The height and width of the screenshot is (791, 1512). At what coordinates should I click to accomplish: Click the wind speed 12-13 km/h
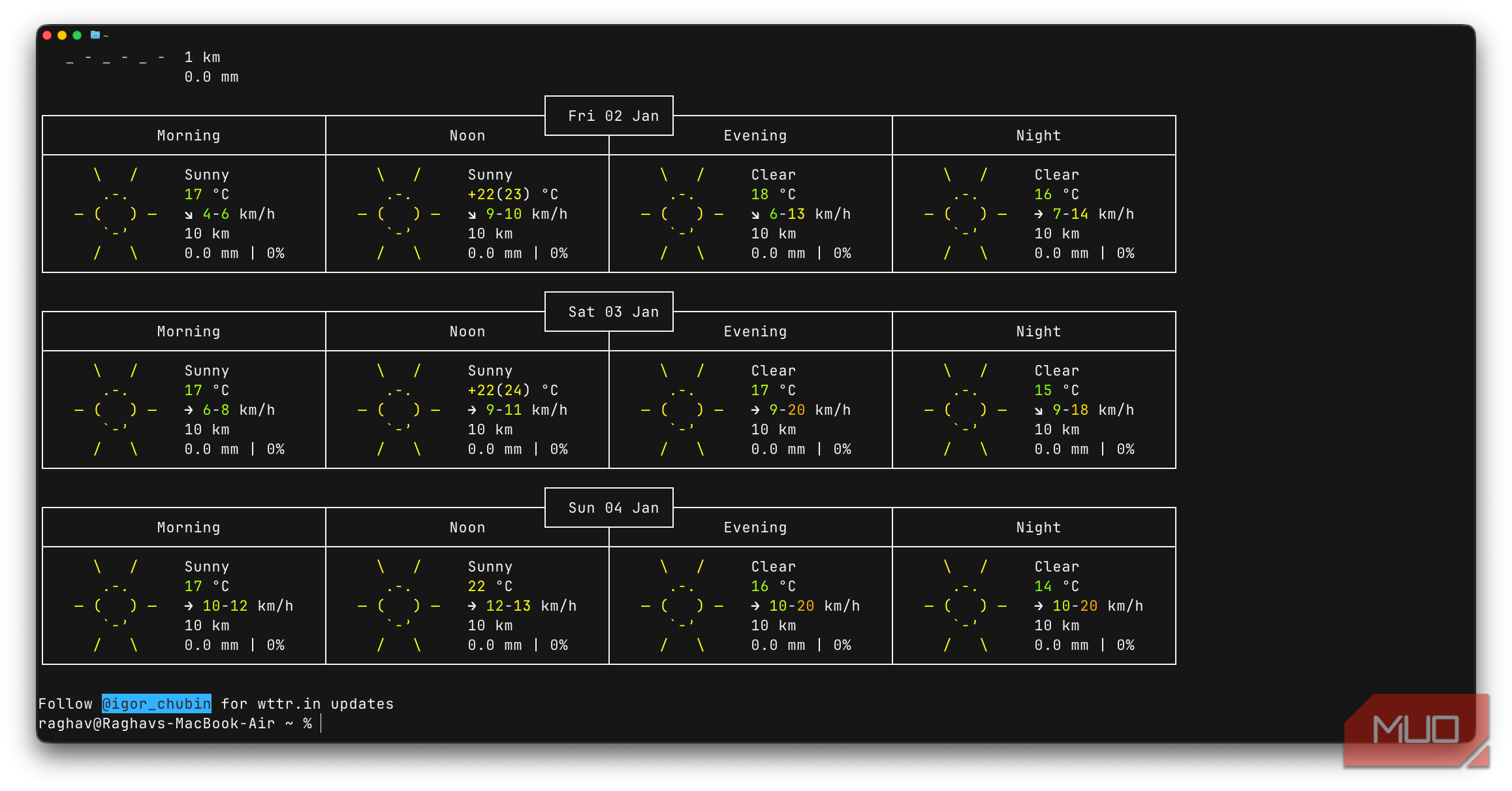(522, 606)
